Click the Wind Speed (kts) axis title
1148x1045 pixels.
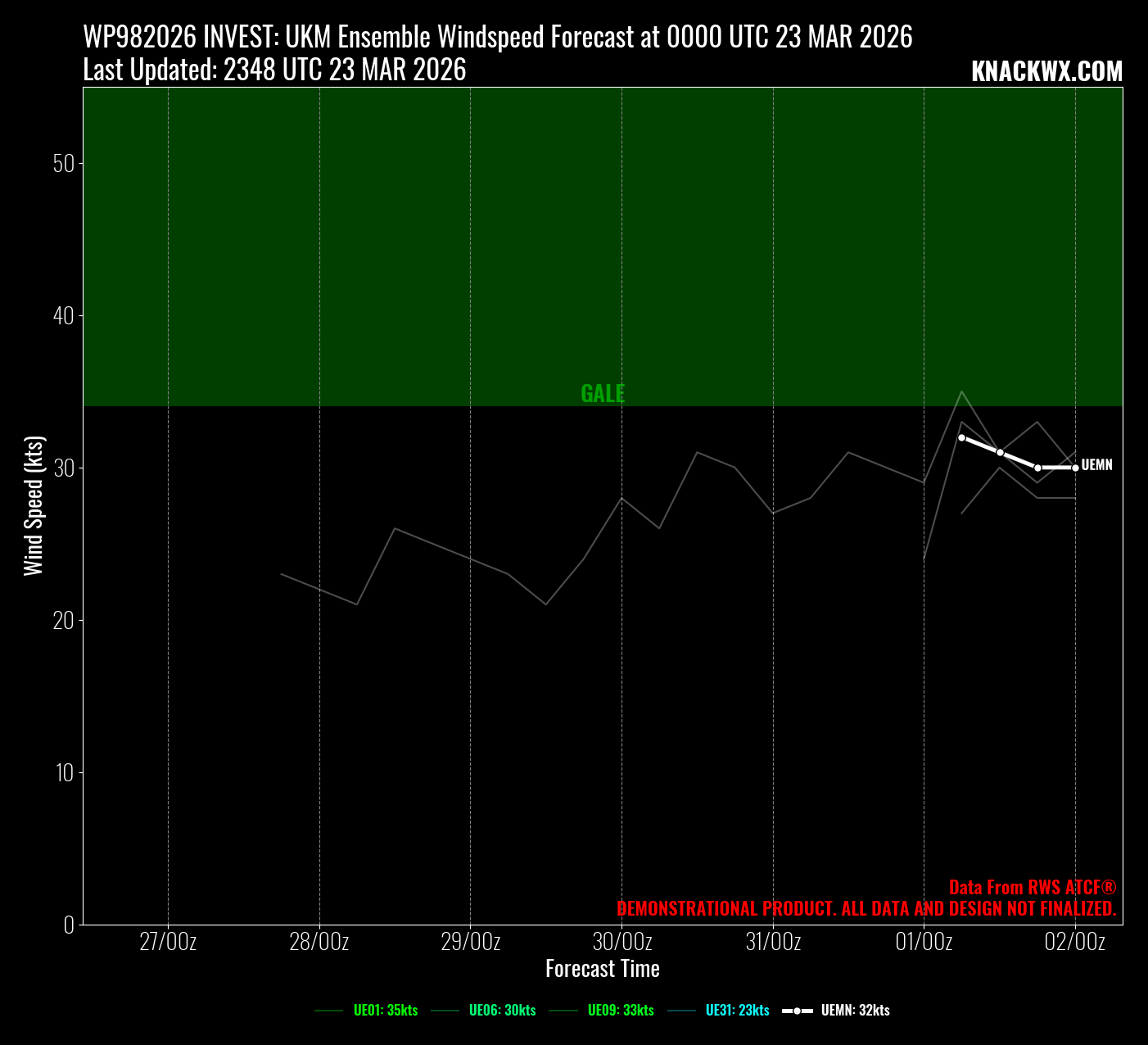33,505
